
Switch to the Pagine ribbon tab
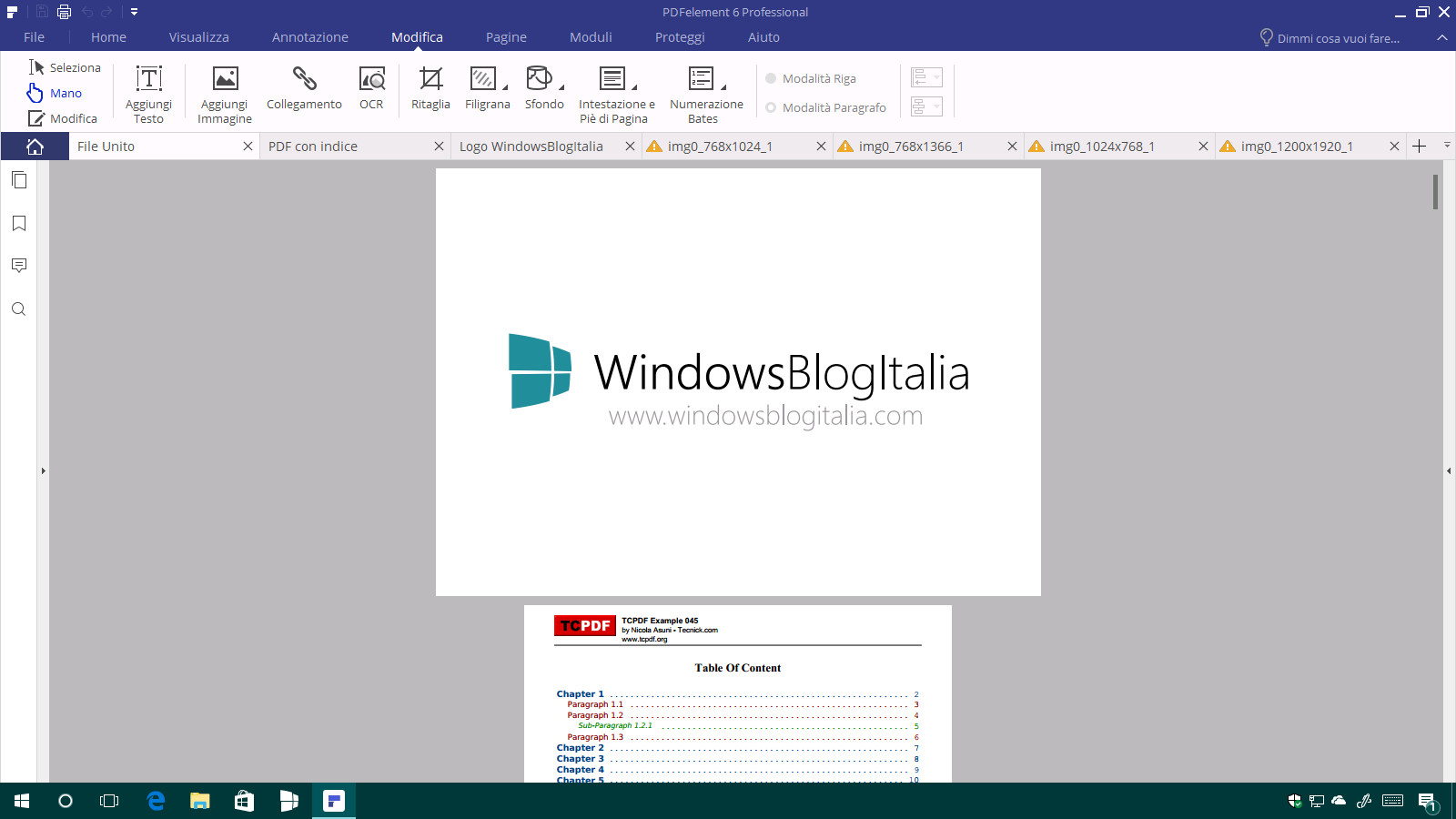(506, 37)
